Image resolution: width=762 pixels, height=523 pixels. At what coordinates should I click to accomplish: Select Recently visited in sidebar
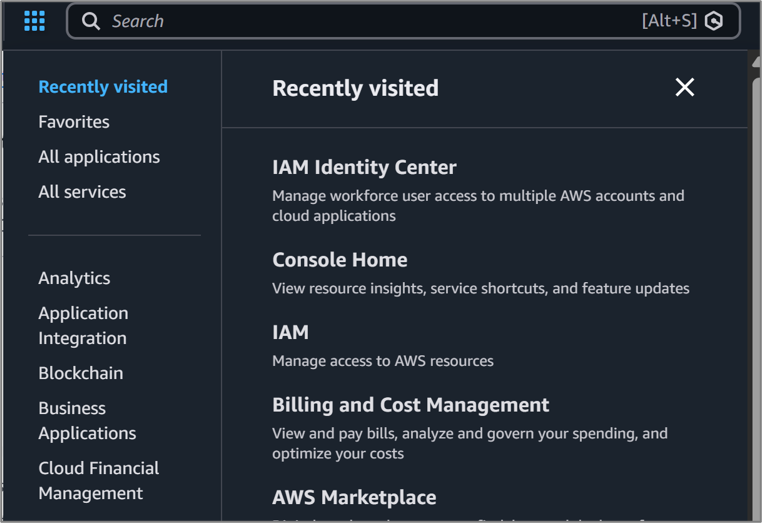[103, 87]
